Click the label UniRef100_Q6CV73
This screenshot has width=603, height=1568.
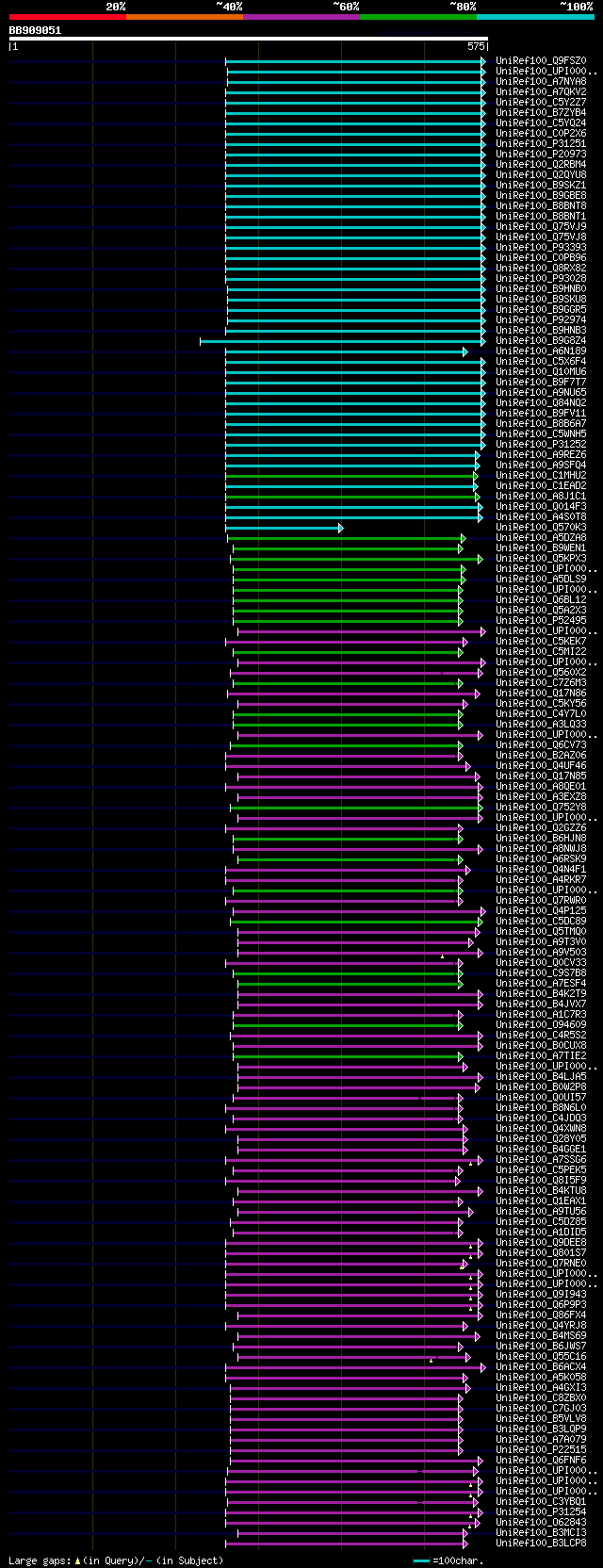tap(541, 744)
